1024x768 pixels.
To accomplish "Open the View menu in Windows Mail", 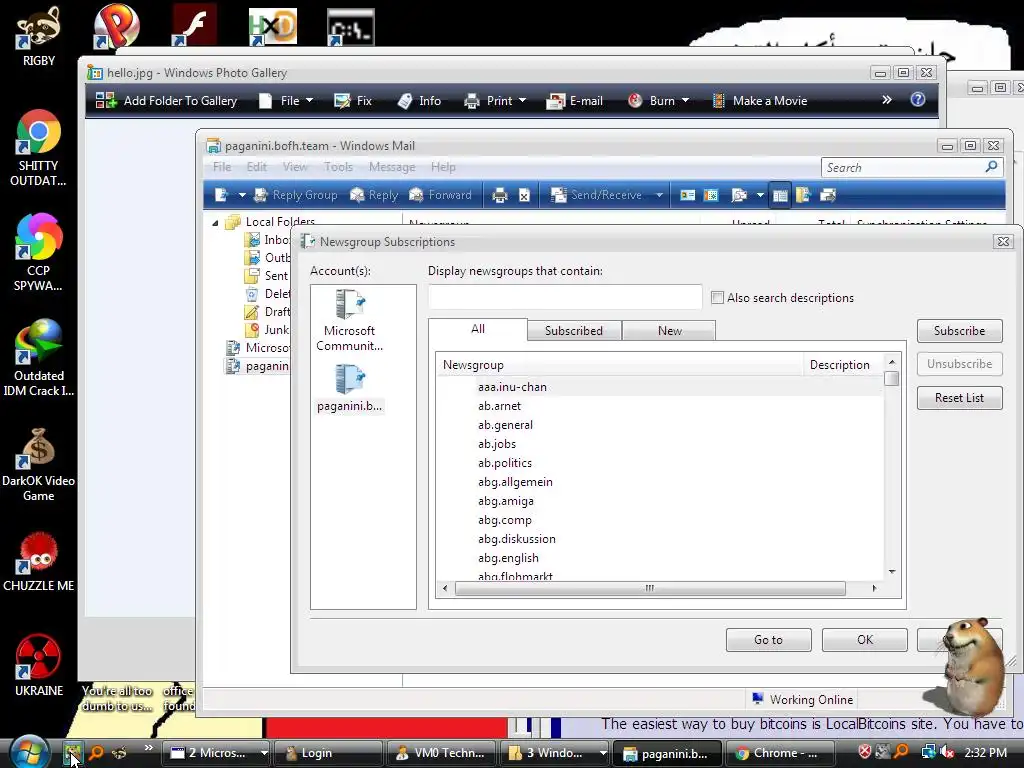I will [295, 167].
